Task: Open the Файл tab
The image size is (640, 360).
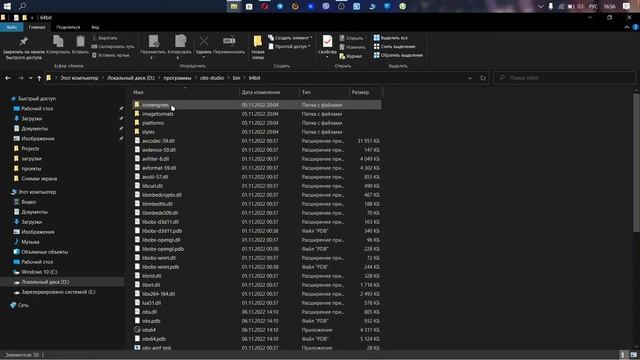Action: click(11, 27)
